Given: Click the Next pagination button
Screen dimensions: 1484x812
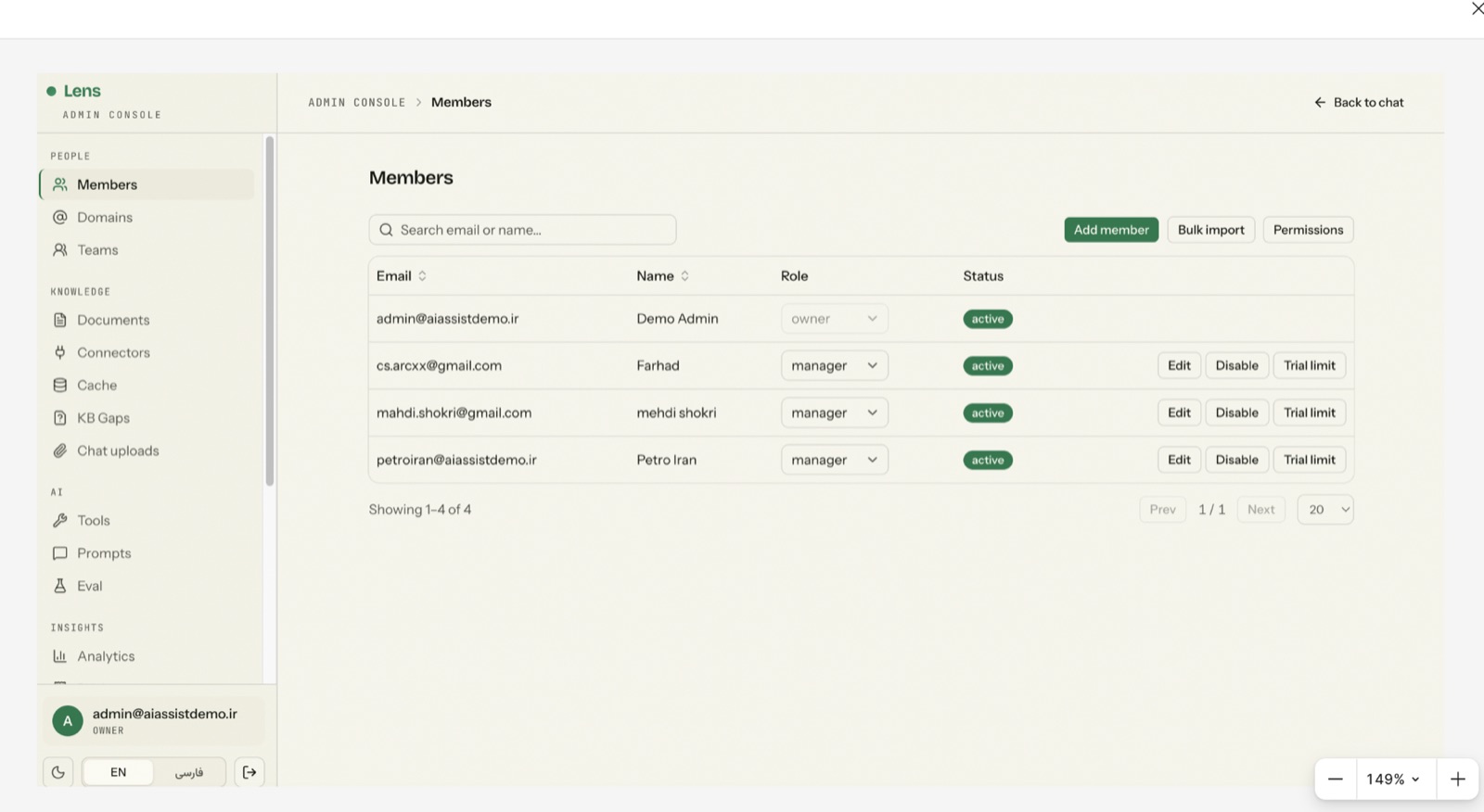Looking at the screenshot, I should (1260, 510).
